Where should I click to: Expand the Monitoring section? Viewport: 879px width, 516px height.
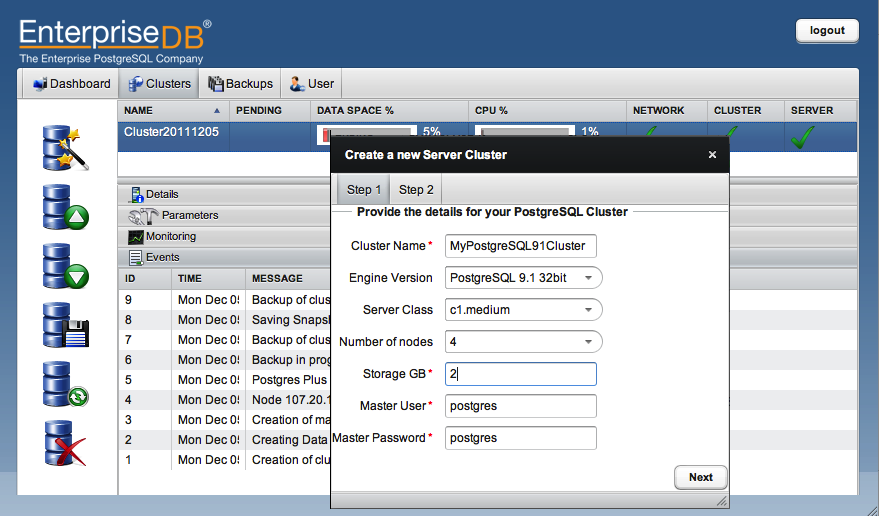tap(170, 237)
